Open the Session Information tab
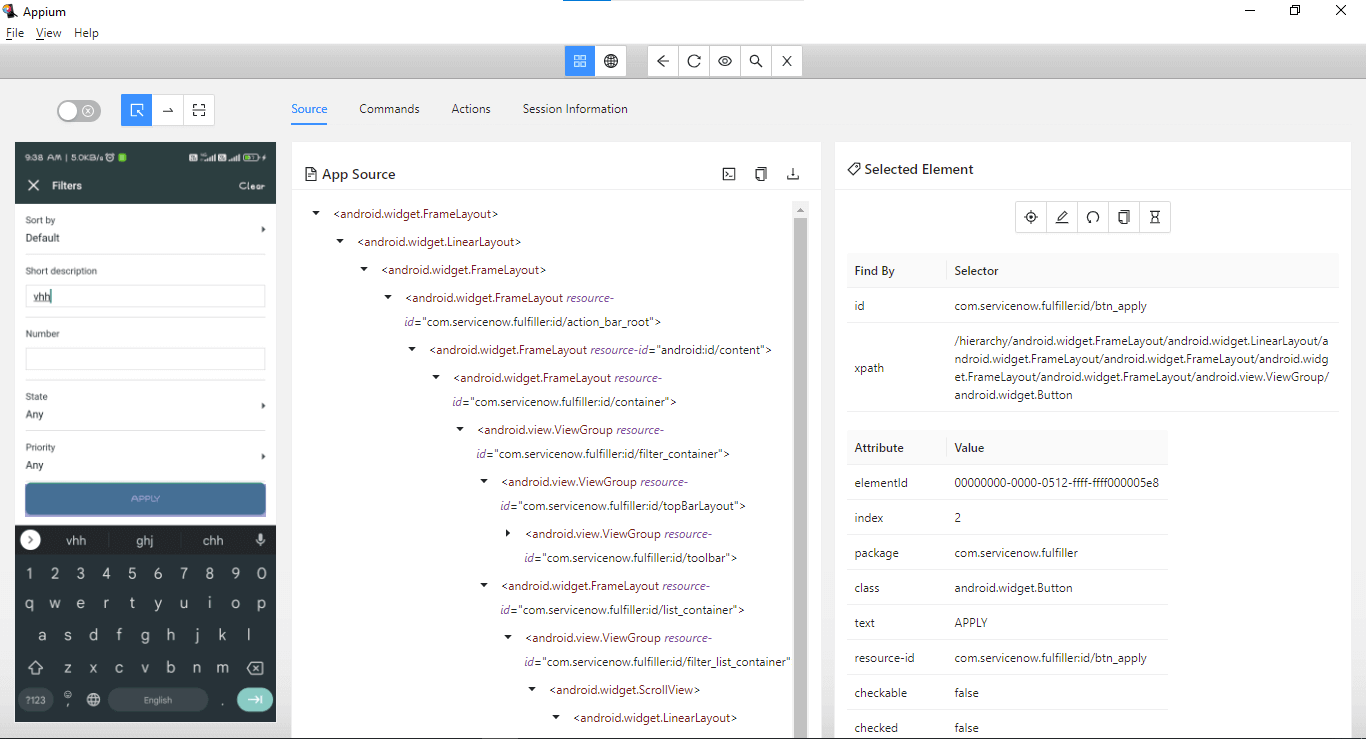 click(x=575, y=109)
